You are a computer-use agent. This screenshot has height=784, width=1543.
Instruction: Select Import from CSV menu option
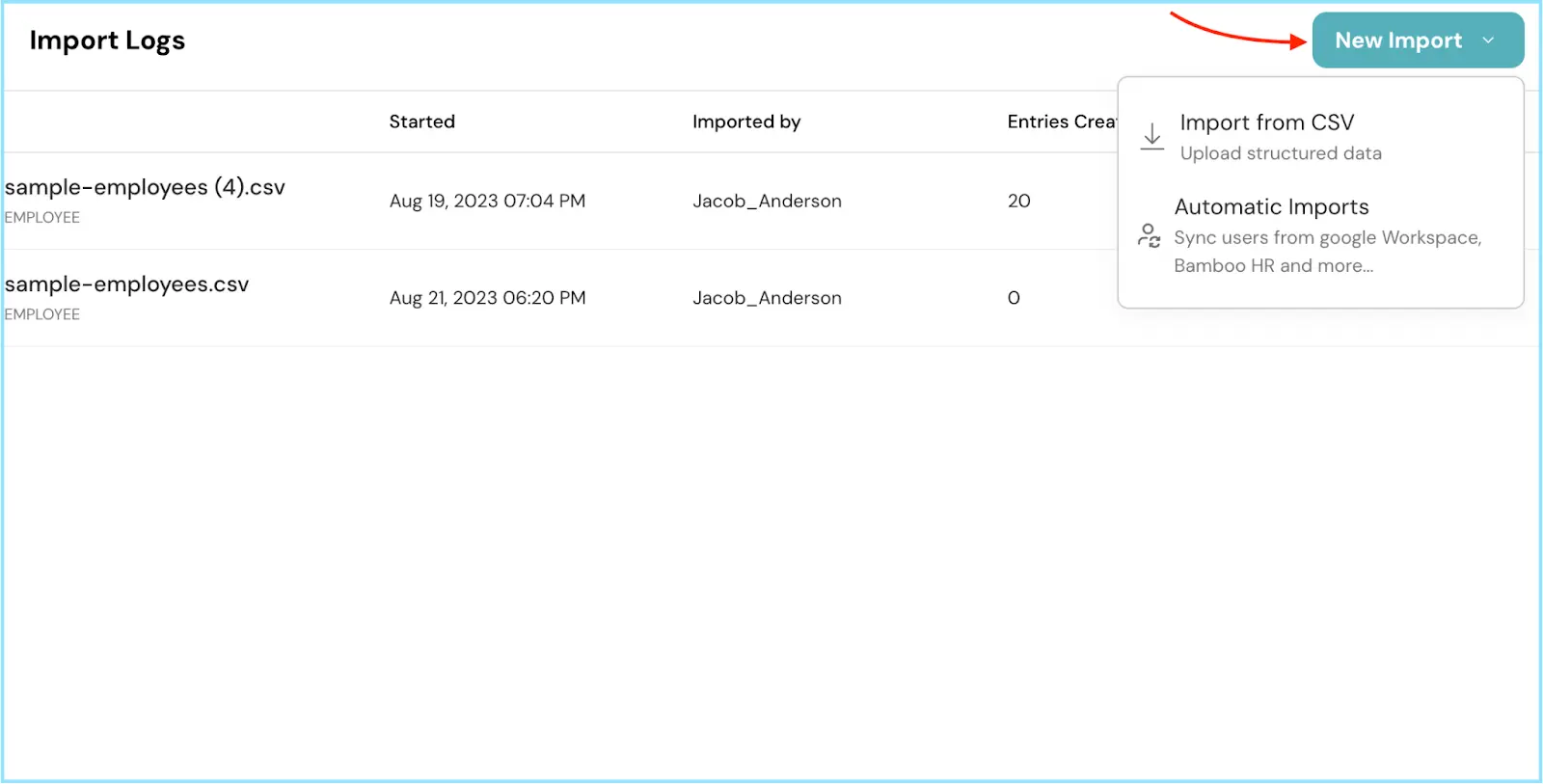(1266, 122)
